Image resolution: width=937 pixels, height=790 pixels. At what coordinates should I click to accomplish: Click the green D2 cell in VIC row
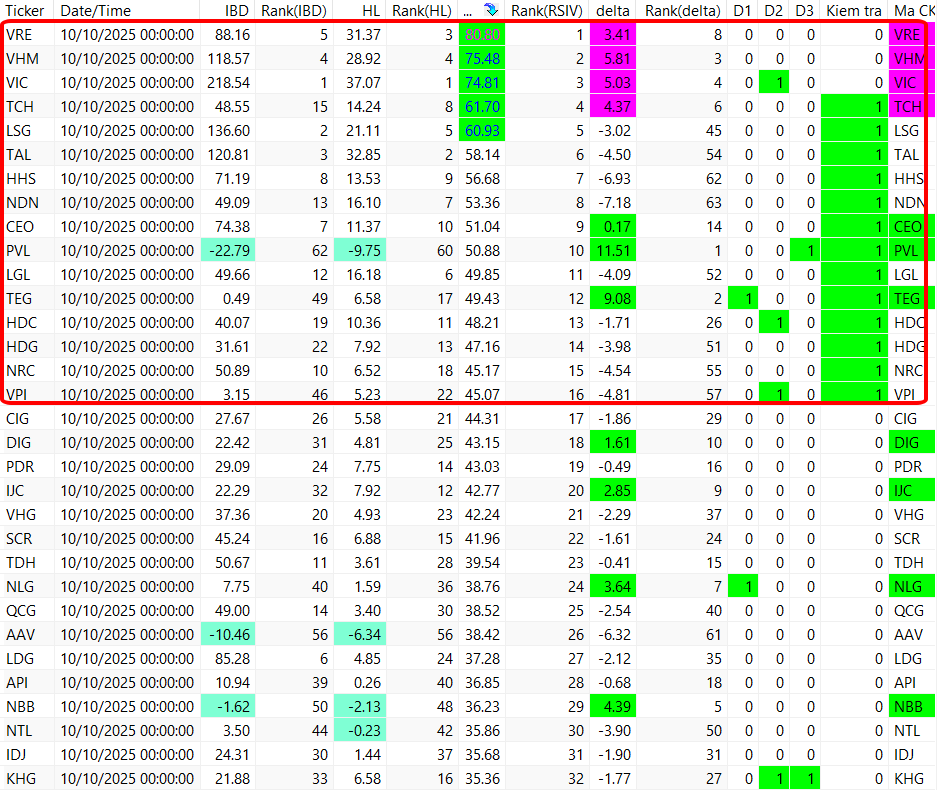(774, 82)
